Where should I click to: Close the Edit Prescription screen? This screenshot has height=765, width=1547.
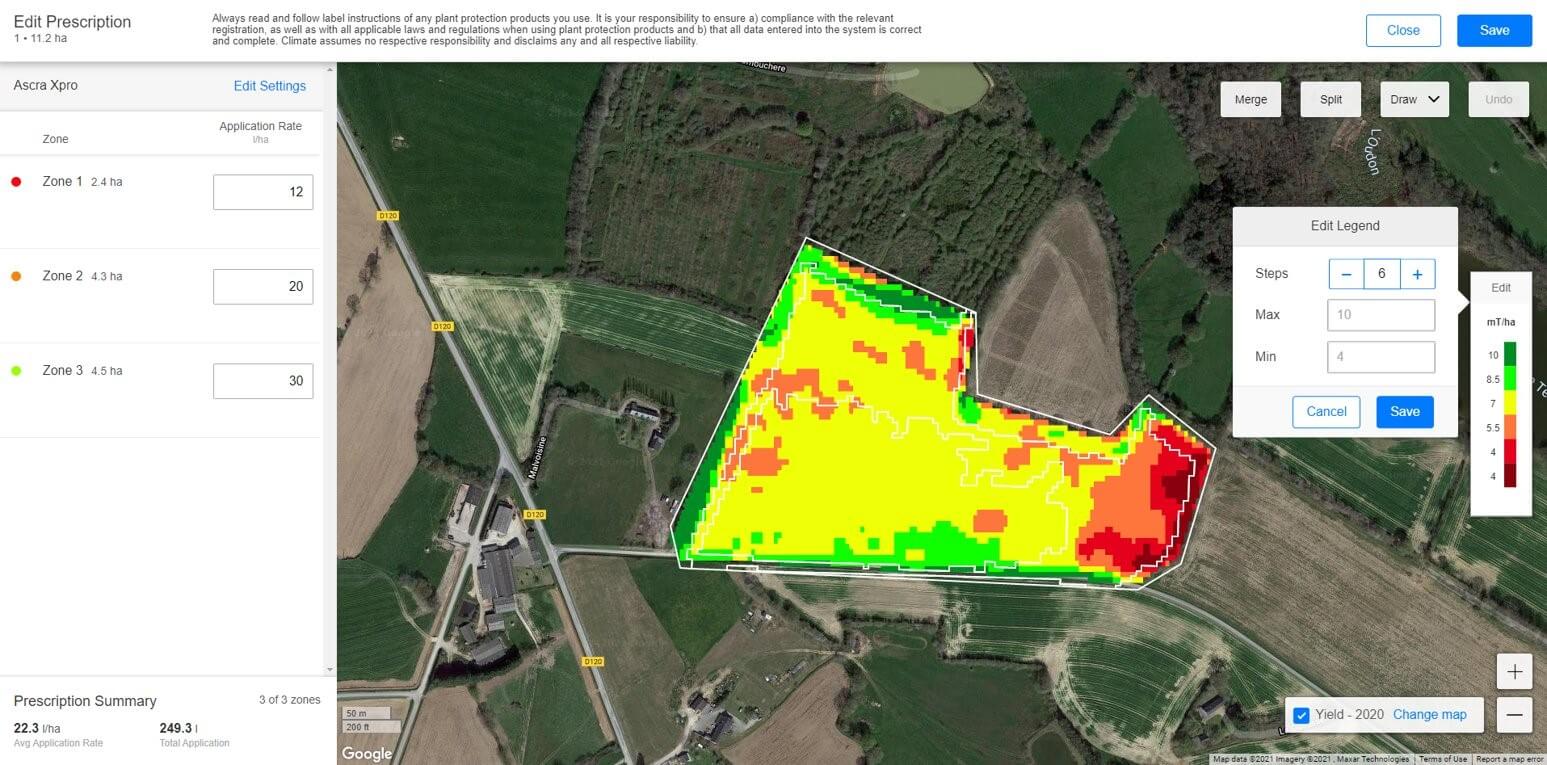tap(1402, 30)
